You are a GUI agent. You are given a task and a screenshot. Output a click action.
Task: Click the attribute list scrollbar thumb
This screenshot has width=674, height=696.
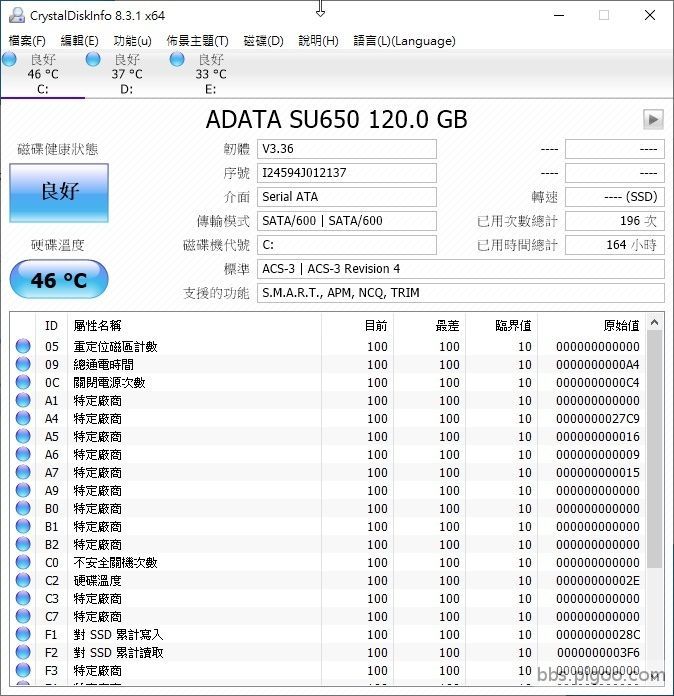point(654,449)
